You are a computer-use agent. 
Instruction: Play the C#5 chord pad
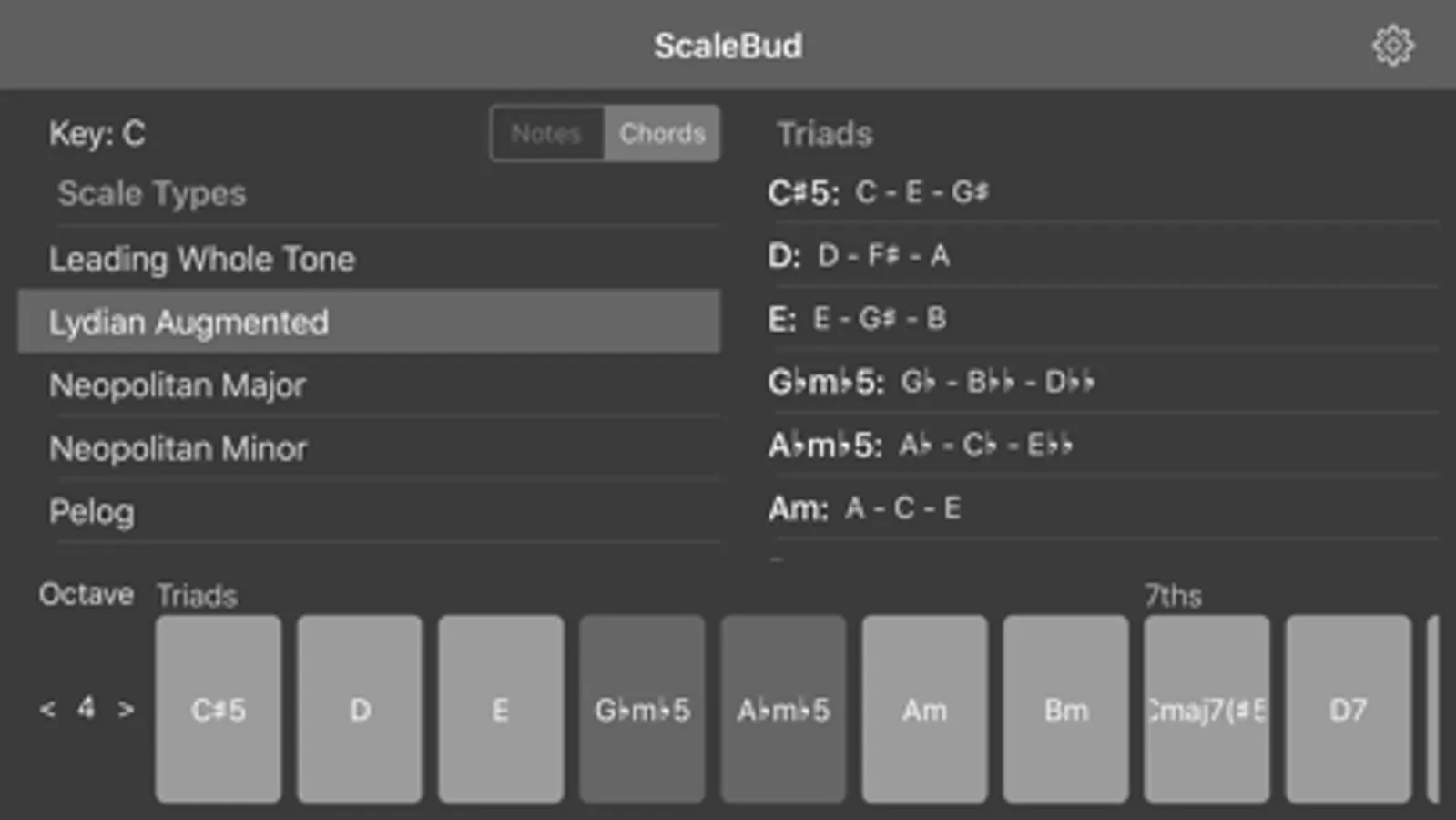(x=219, y=709)
